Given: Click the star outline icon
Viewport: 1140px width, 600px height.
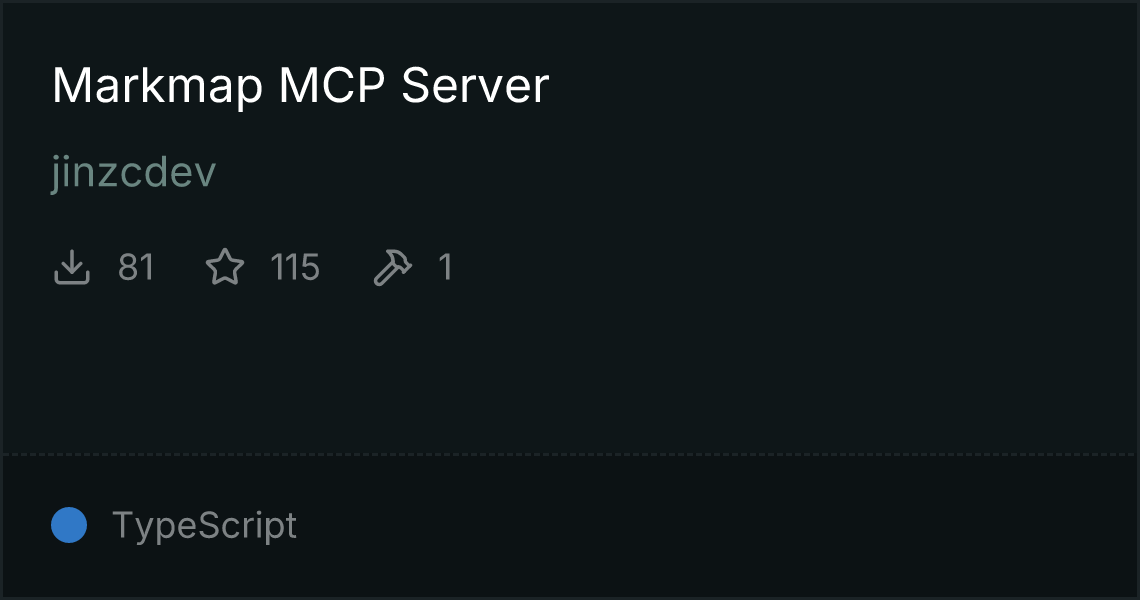Looking at the screenshot, I should point(225,267).
